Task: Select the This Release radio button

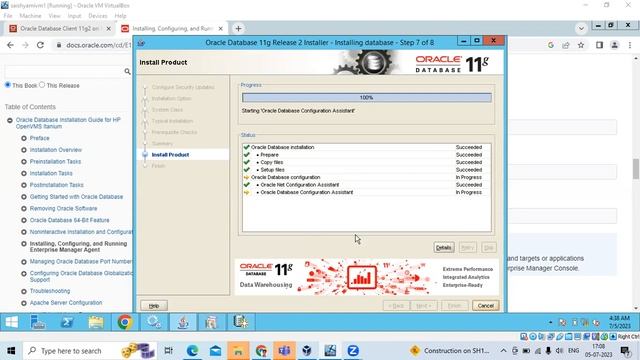Action: (42, 85)
